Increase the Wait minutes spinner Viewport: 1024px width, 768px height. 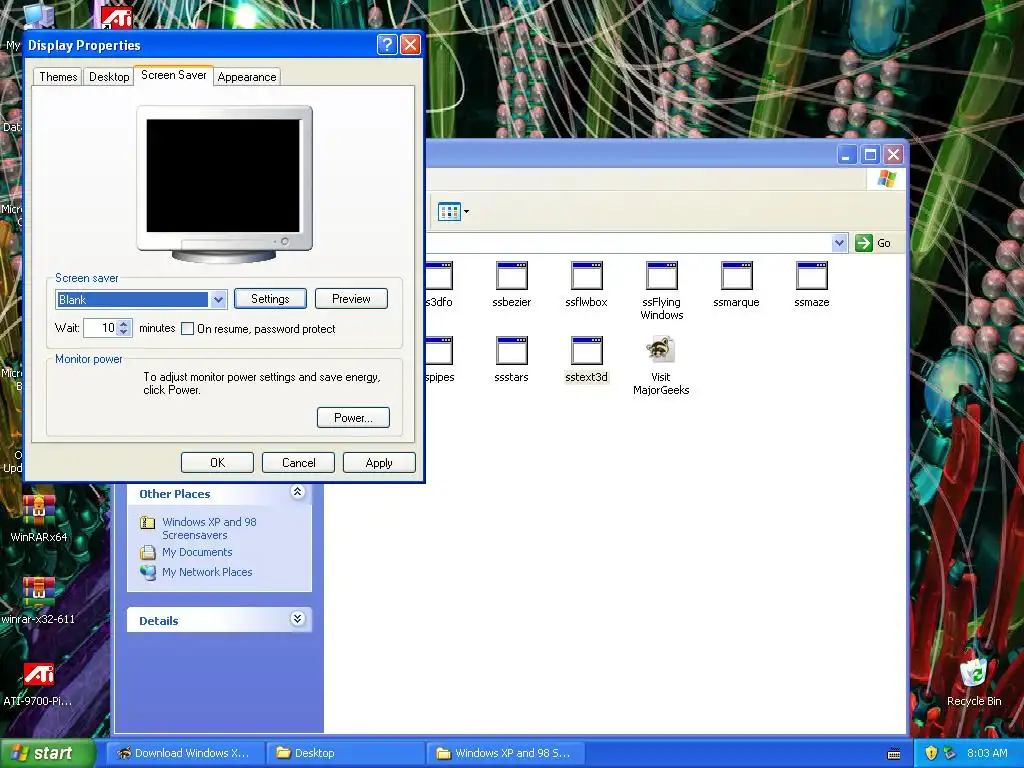pos(124,323)
